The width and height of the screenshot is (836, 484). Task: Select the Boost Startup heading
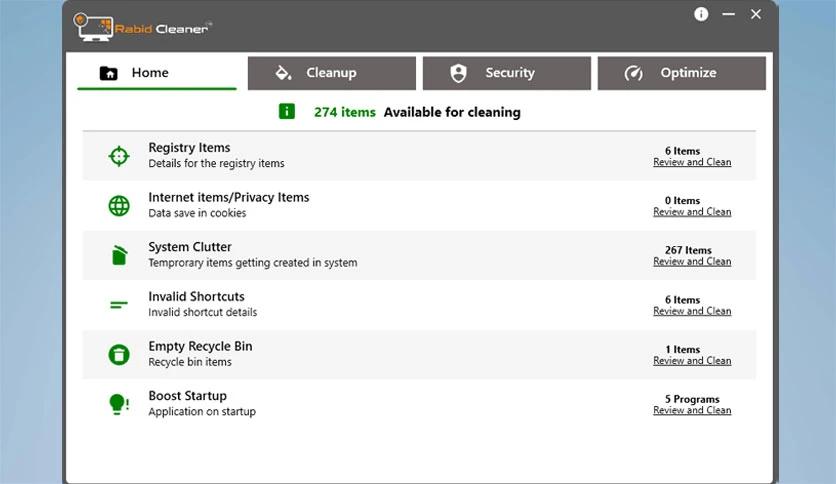coord(188,396)
